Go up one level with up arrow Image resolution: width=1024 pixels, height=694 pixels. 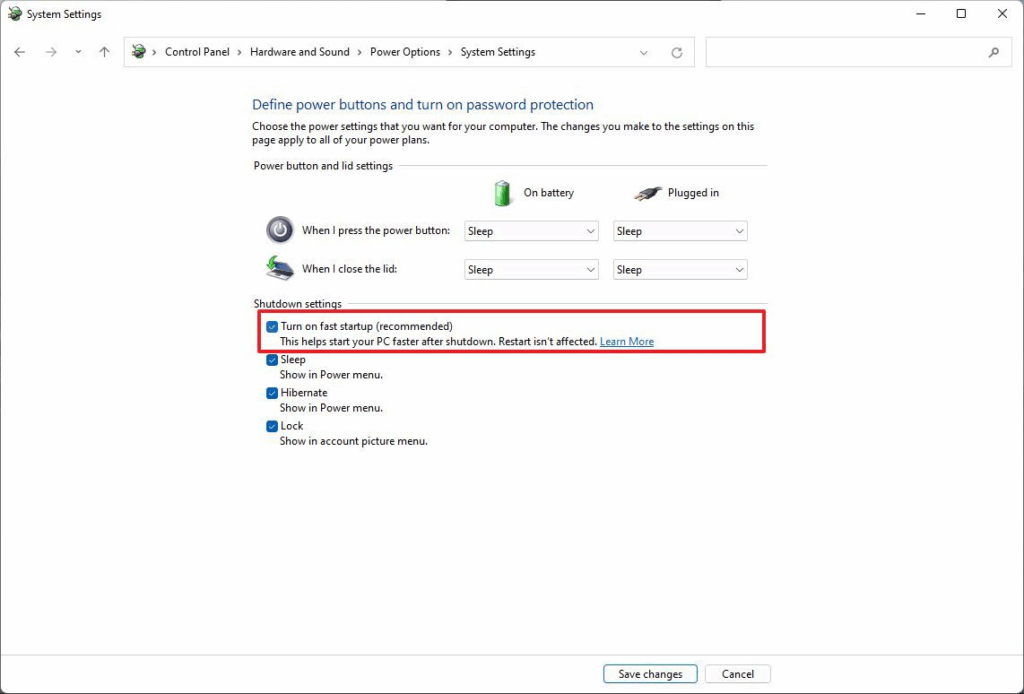click(104, 52)
